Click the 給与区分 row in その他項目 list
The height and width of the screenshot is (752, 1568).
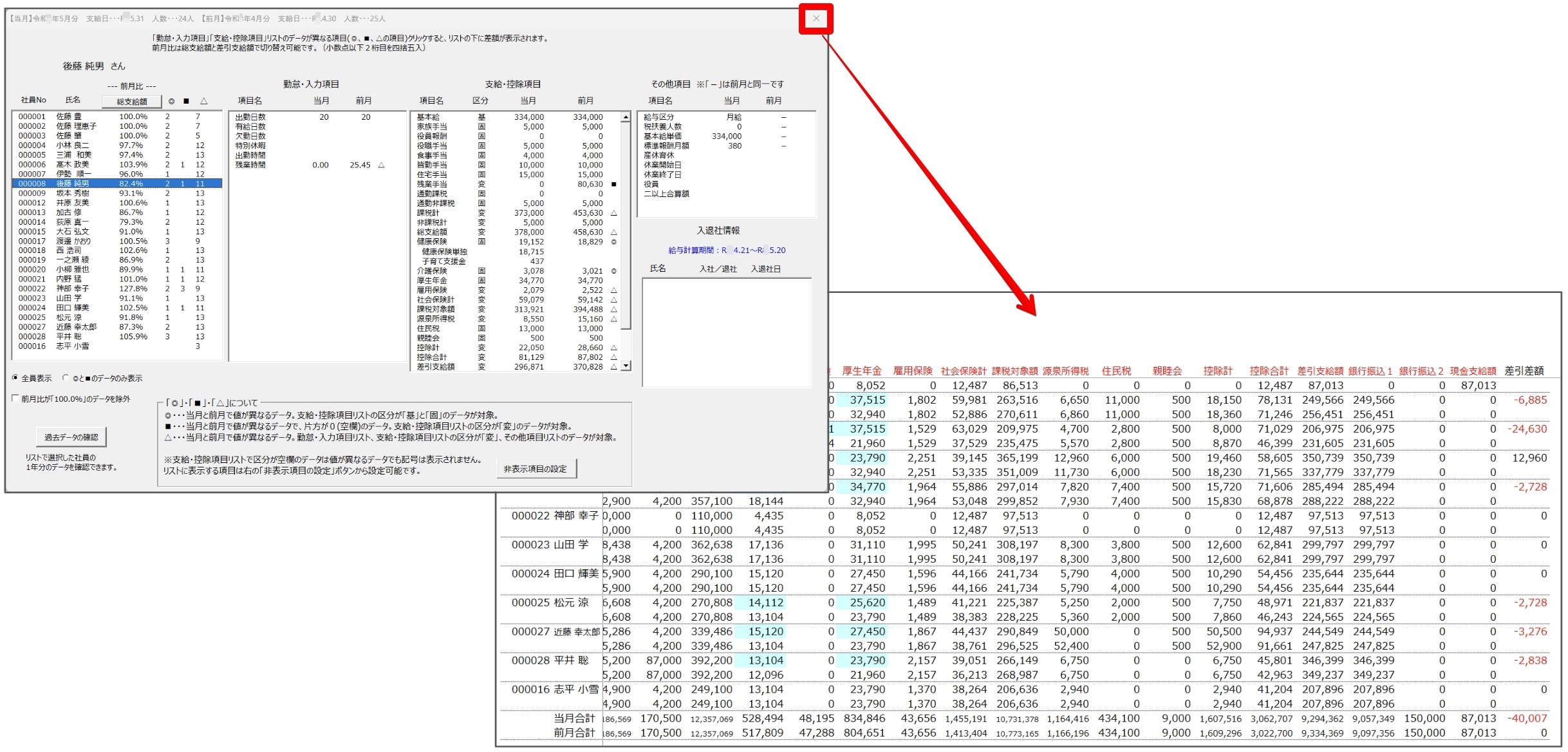pyautogui.click(x=726, y=117)
